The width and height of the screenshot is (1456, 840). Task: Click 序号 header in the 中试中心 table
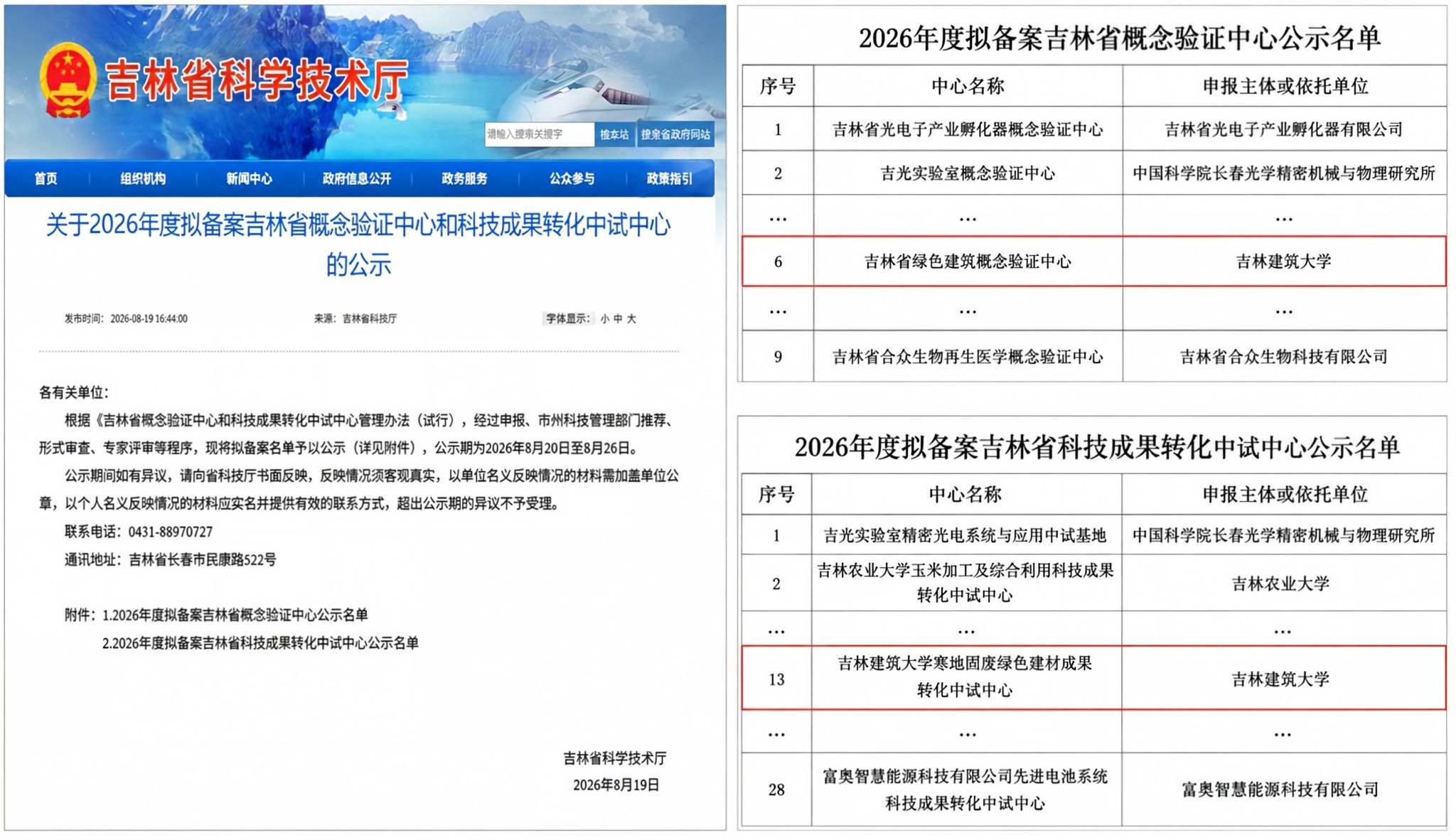pyautogui.click(x=776, y=495)
